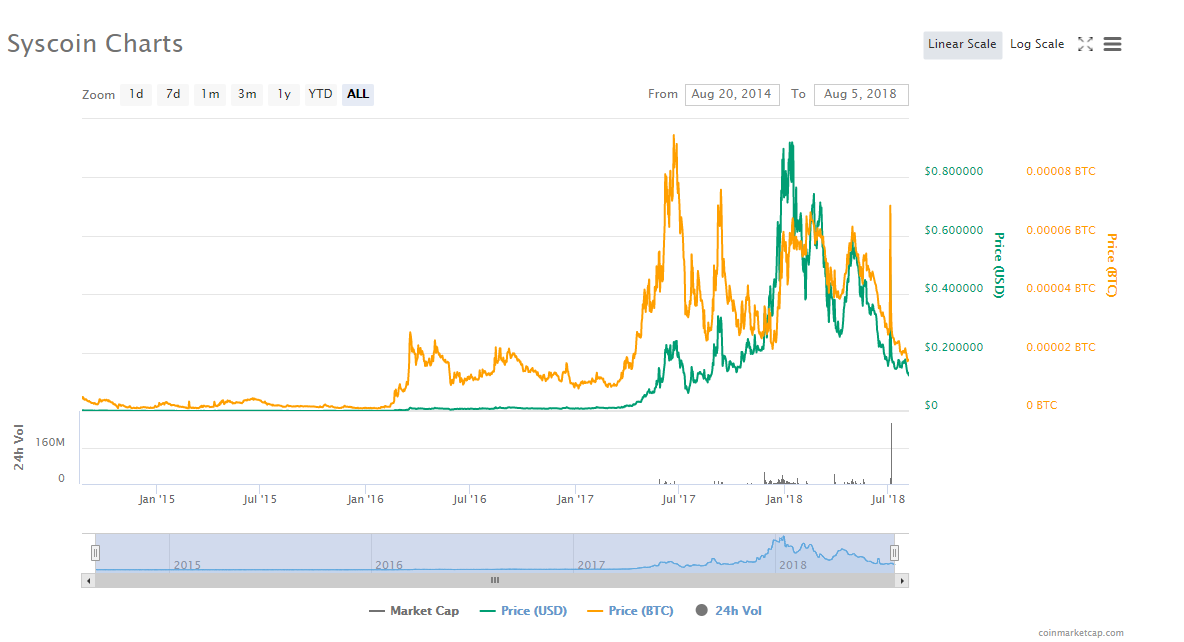Click the Jul '16 x-axis label
The image size is (1184, 642).
click(x=470, y=499)
